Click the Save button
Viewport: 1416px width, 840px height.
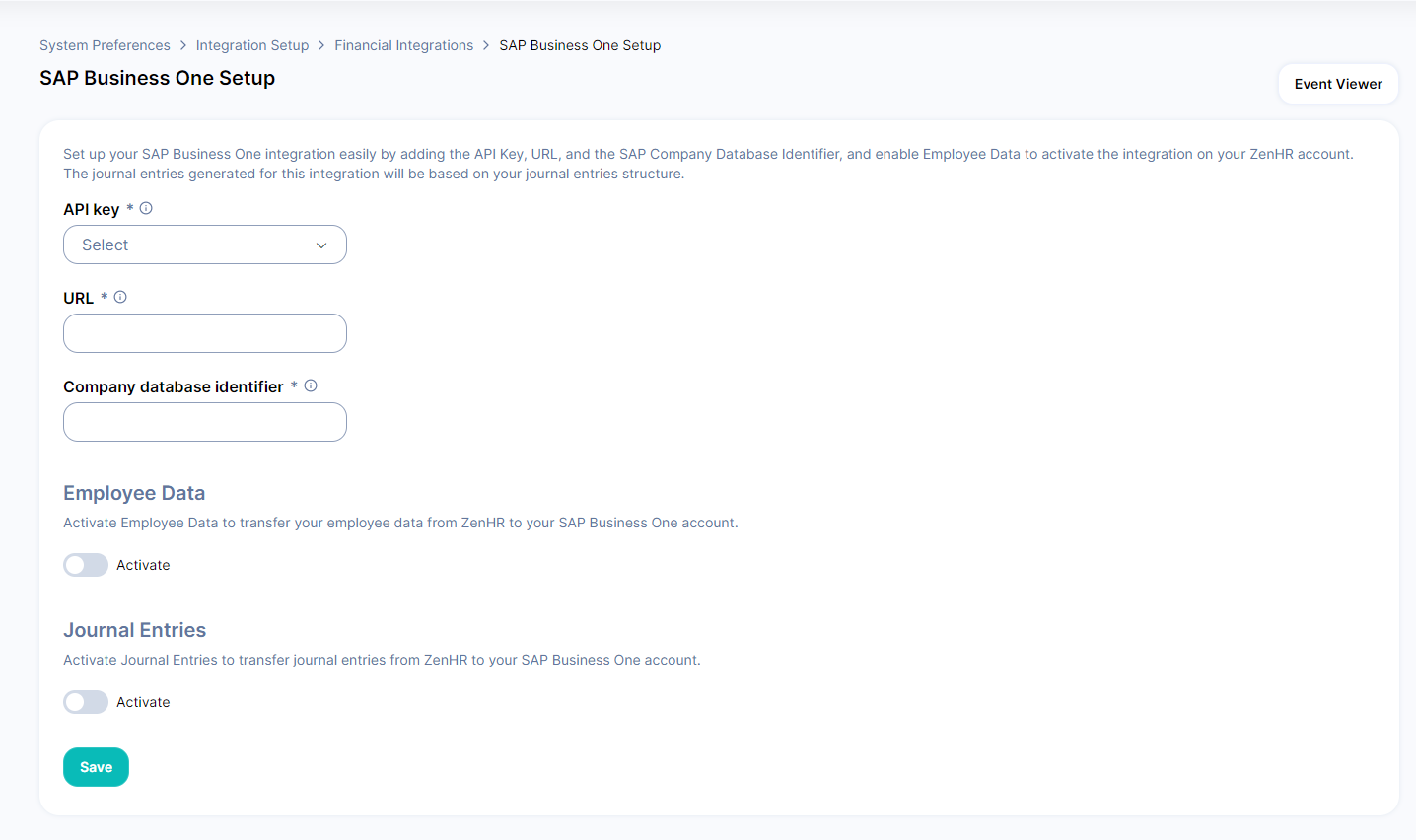pos(96,767)
